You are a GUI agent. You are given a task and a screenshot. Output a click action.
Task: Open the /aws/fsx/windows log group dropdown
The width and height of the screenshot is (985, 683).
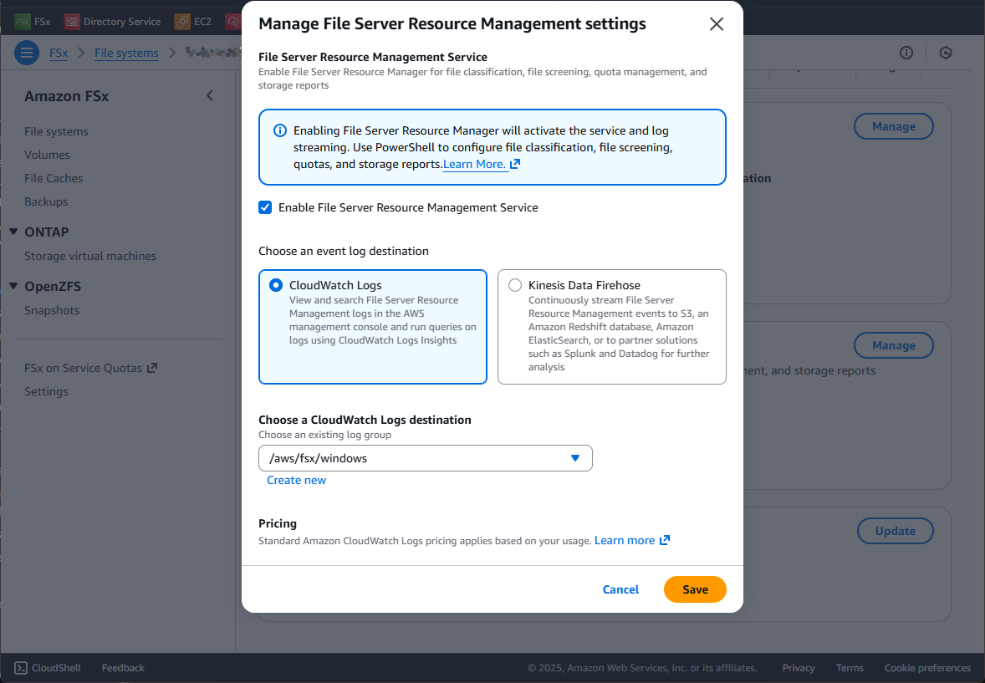point(576,458)
